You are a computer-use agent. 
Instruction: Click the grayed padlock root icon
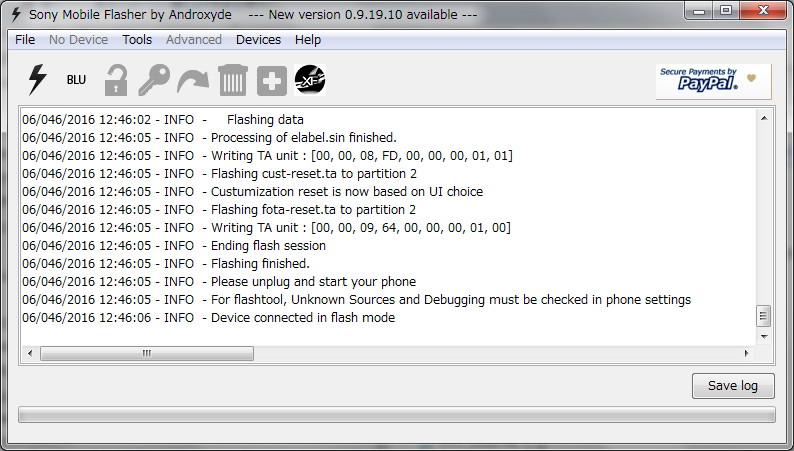[x=115, y=80]
